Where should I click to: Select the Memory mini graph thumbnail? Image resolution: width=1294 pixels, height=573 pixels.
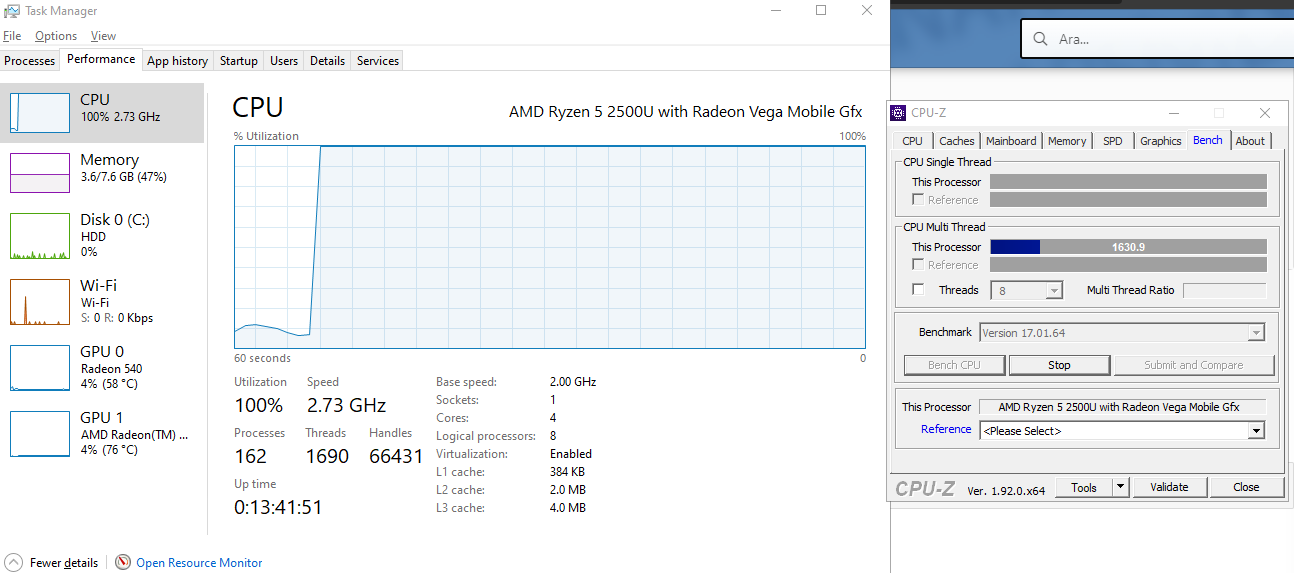coord(40,172)
